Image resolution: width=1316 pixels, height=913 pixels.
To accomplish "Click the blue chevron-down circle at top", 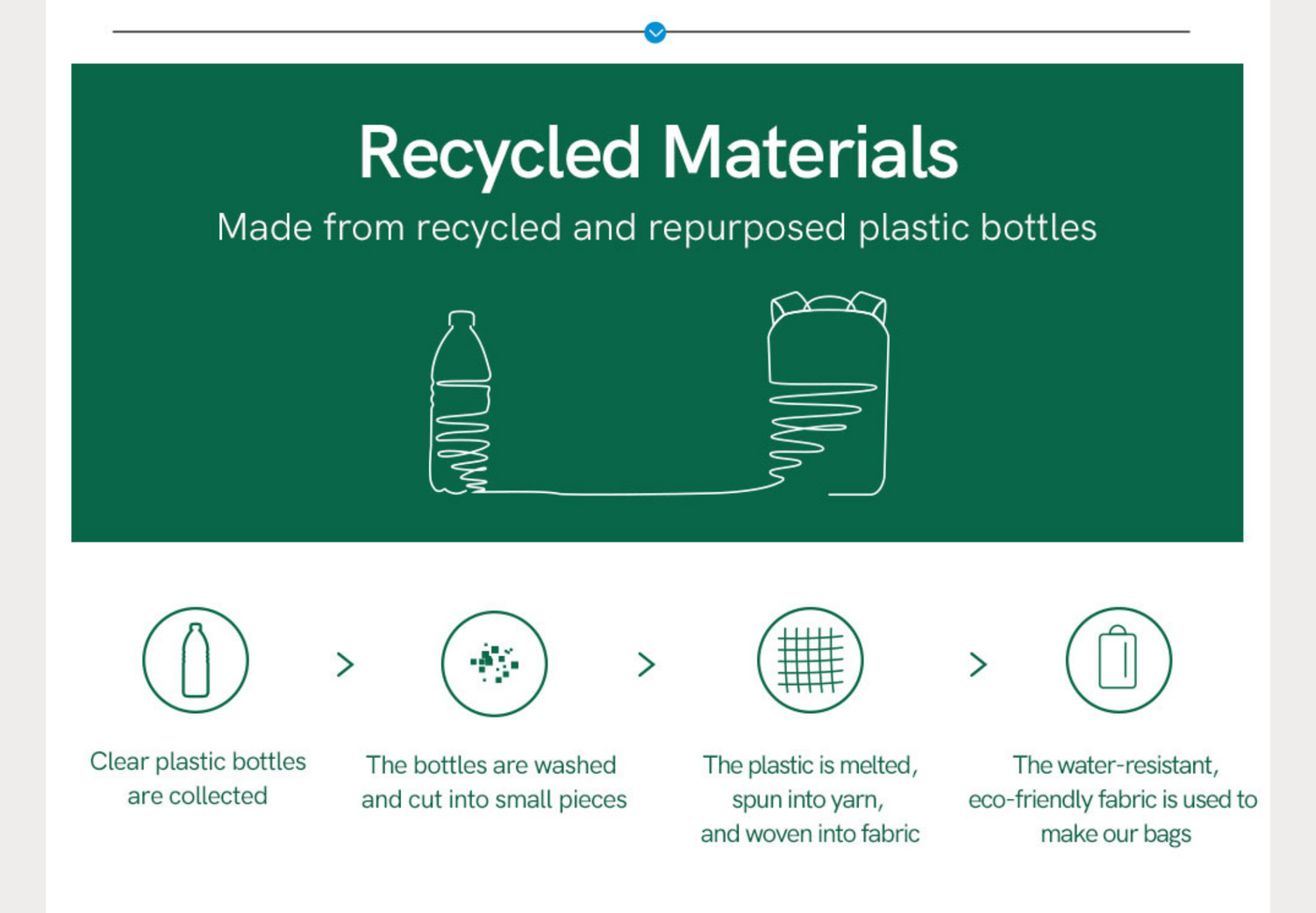I will pos(654,32).
